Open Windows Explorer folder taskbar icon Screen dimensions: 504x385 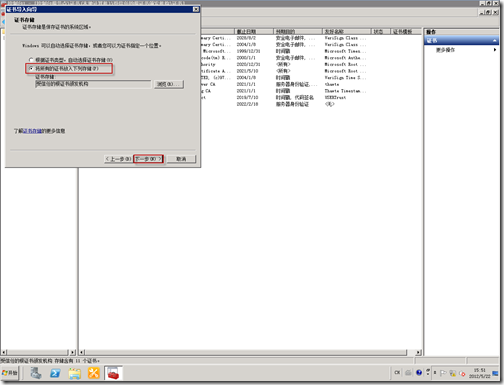(x=75, y=373)
